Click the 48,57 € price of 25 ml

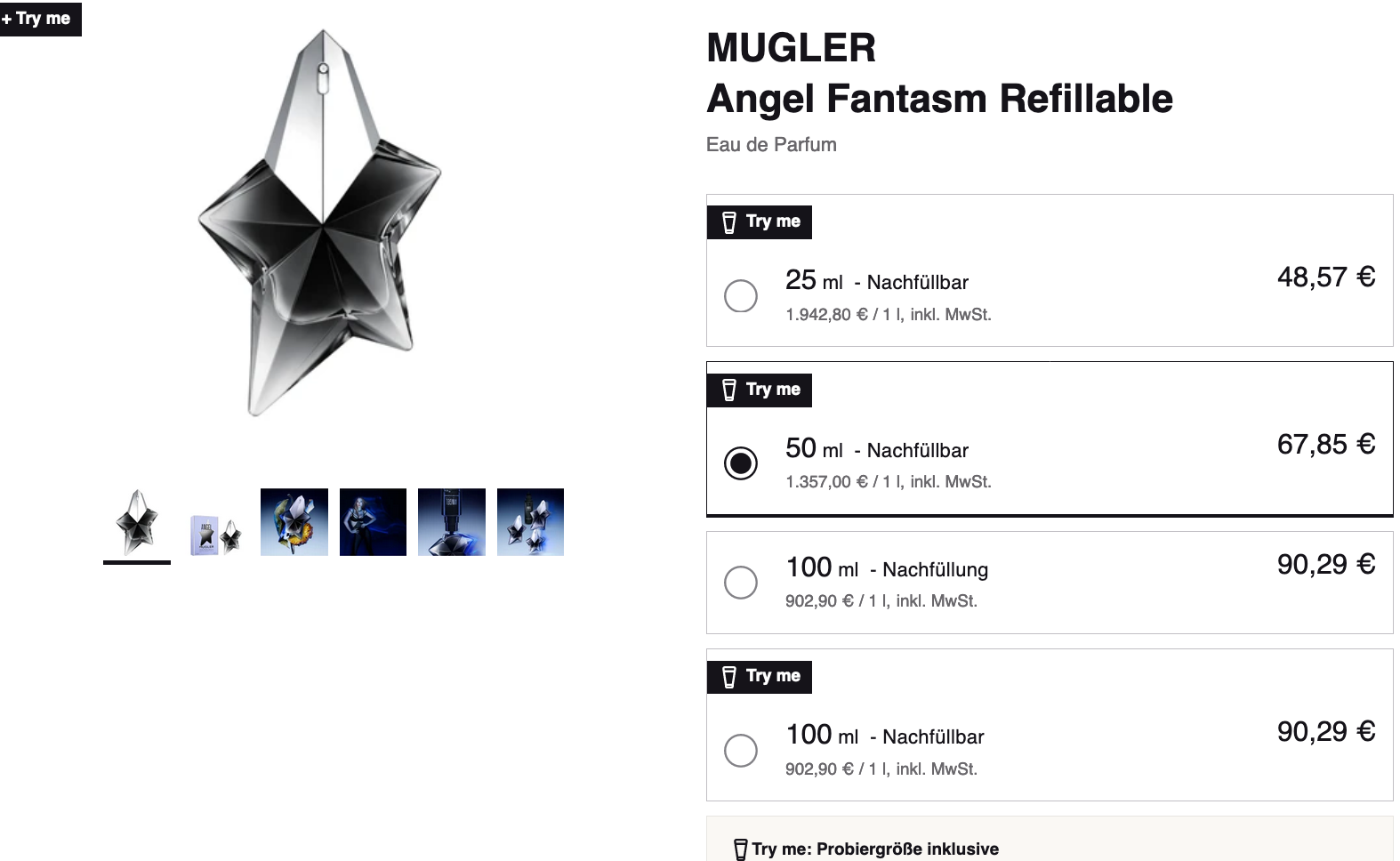(1325, 277)
